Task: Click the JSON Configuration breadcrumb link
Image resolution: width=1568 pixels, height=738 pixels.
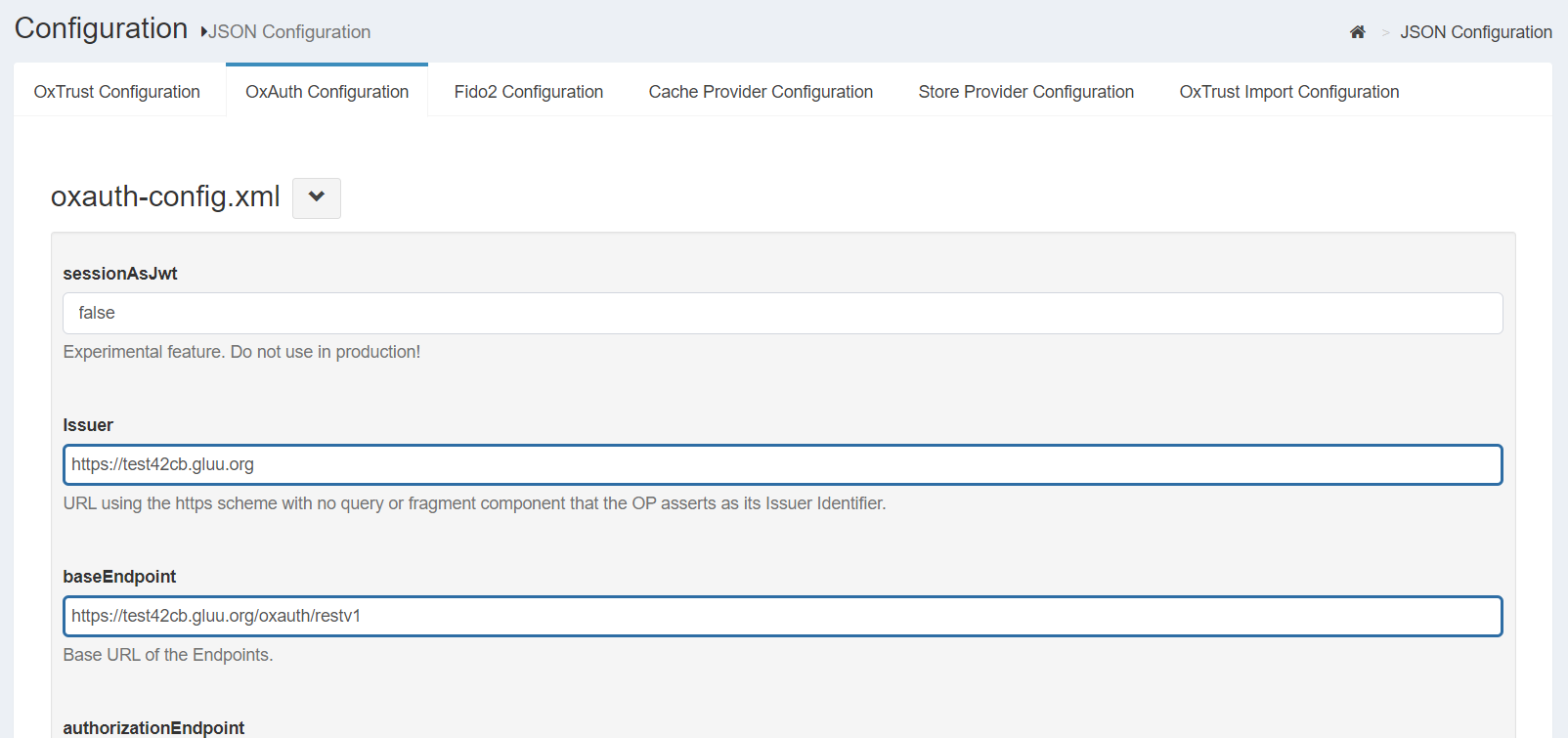Action: coord(1475,32)
